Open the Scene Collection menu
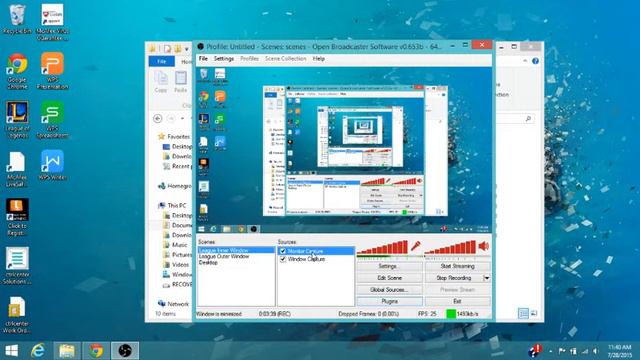The image size is (640, 360). point(285,59)
